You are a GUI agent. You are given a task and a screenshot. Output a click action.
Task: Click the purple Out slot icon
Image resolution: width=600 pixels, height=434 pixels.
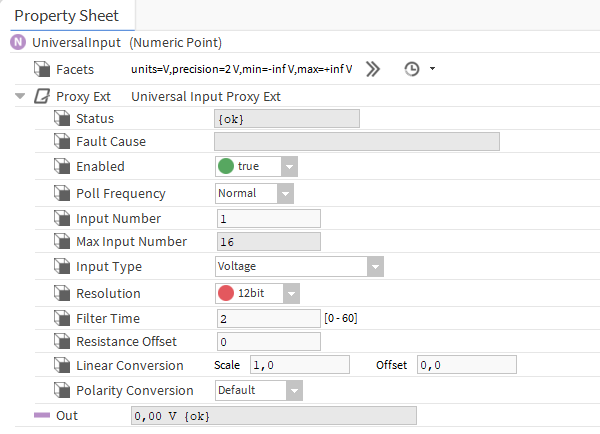(x=41, y=415)
